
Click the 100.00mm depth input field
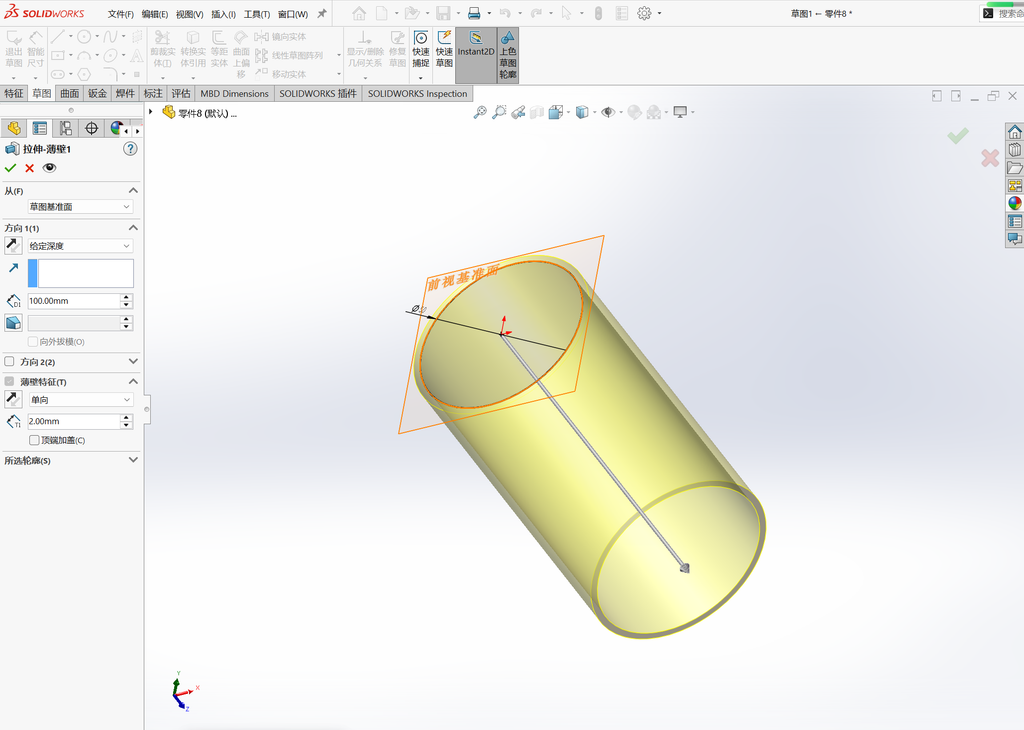pyautogui.click(x=73, y=301)
